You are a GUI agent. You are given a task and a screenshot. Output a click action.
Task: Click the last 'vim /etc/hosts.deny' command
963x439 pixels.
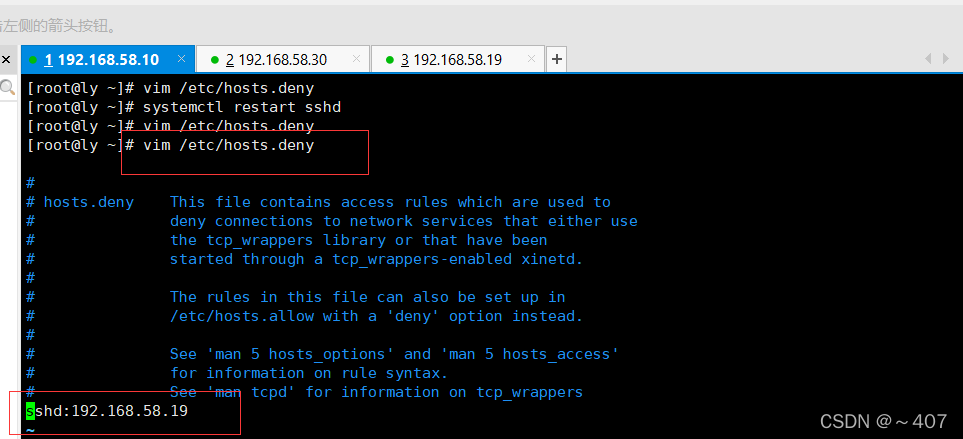(x=228, y=146)
